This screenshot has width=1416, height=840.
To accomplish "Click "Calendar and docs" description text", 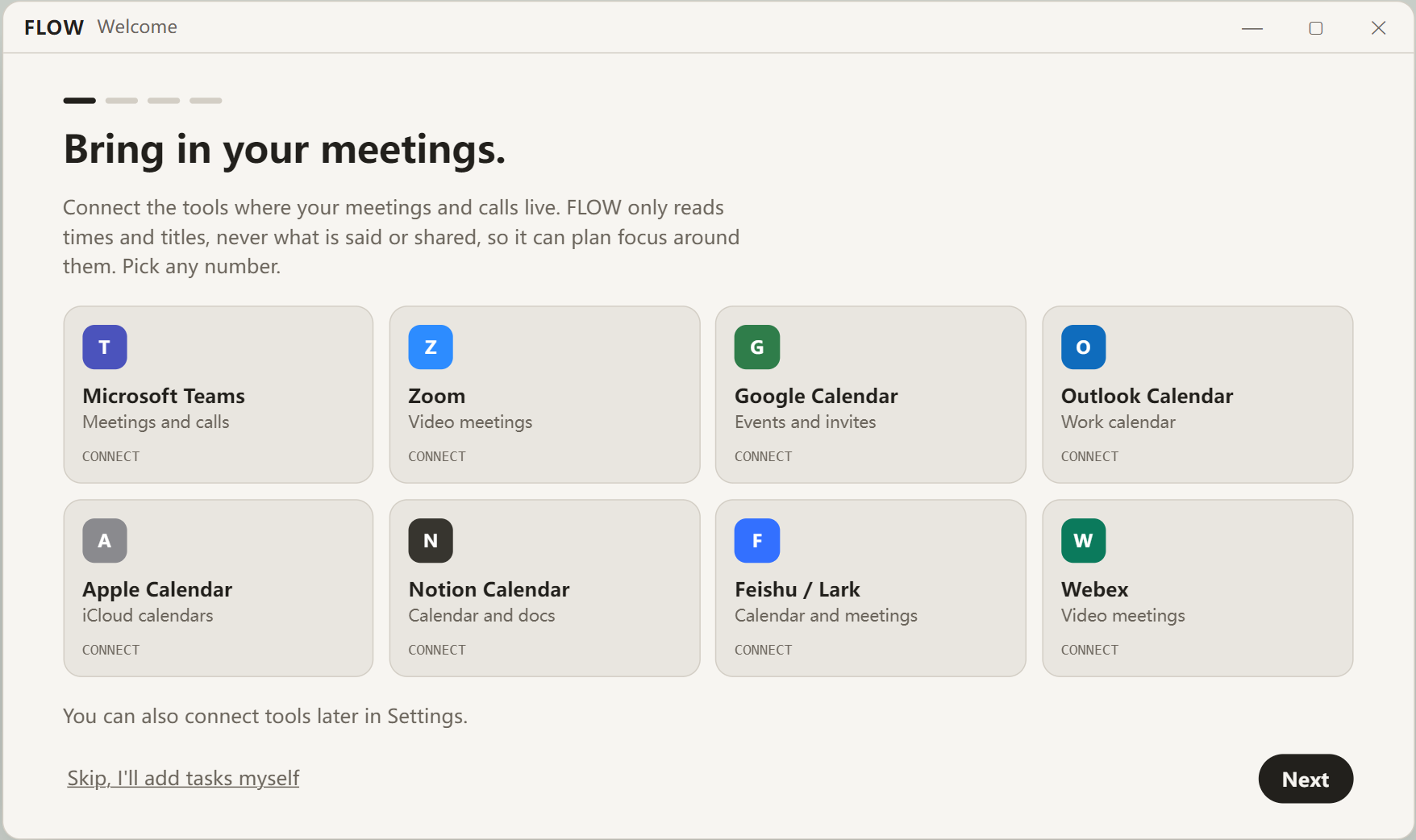I will [482, 615].
